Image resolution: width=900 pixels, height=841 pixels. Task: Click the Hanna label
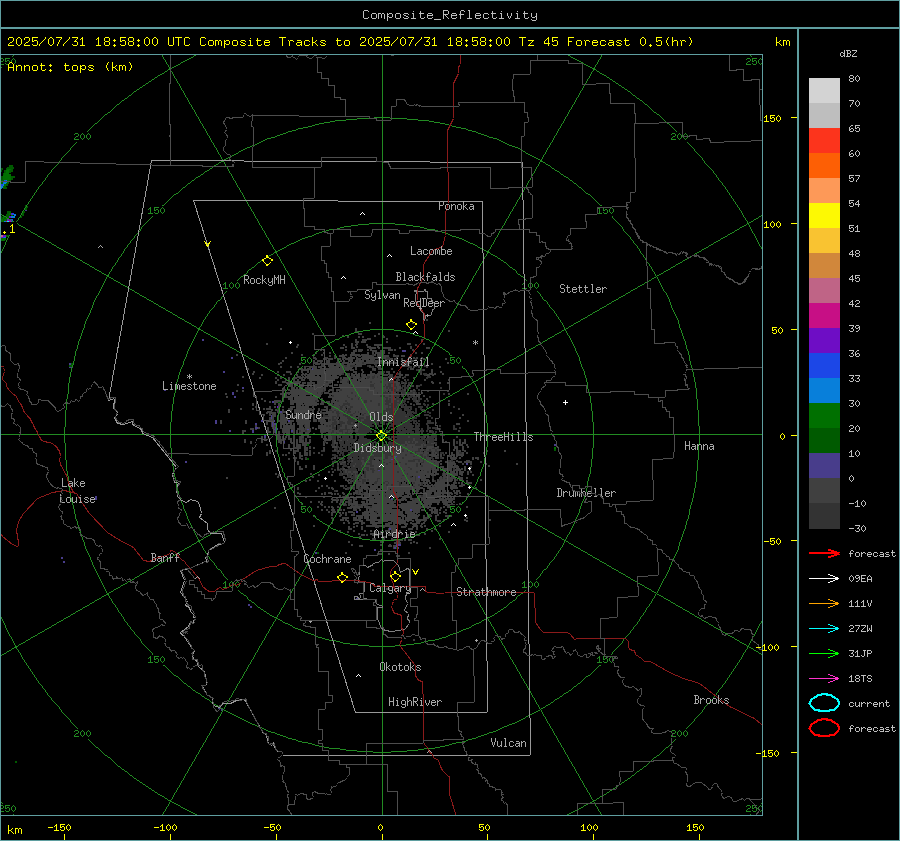click(x=699, y=446)
